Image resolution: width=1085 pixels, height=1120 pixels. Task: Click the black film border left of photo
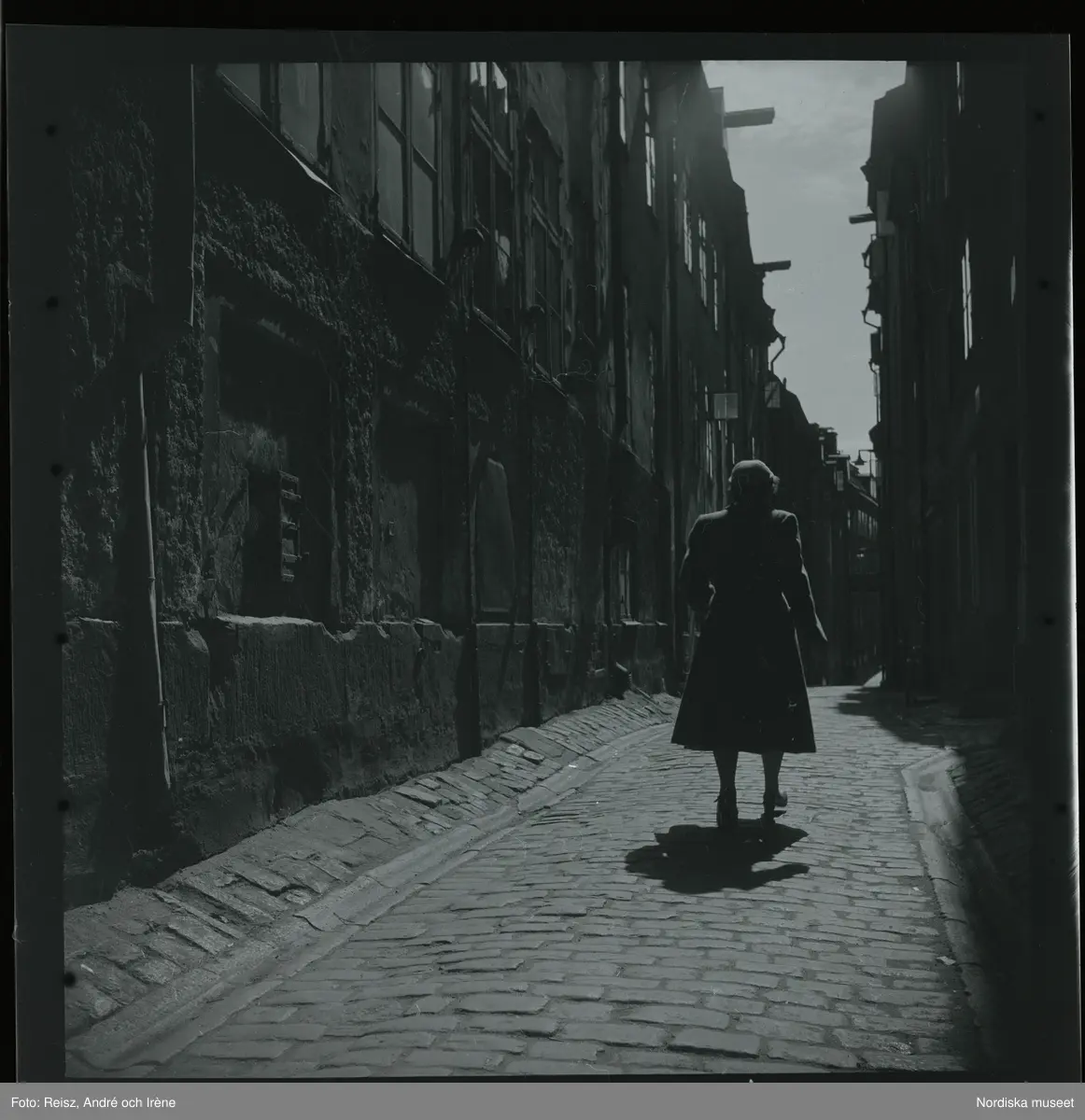pos(33,560)
